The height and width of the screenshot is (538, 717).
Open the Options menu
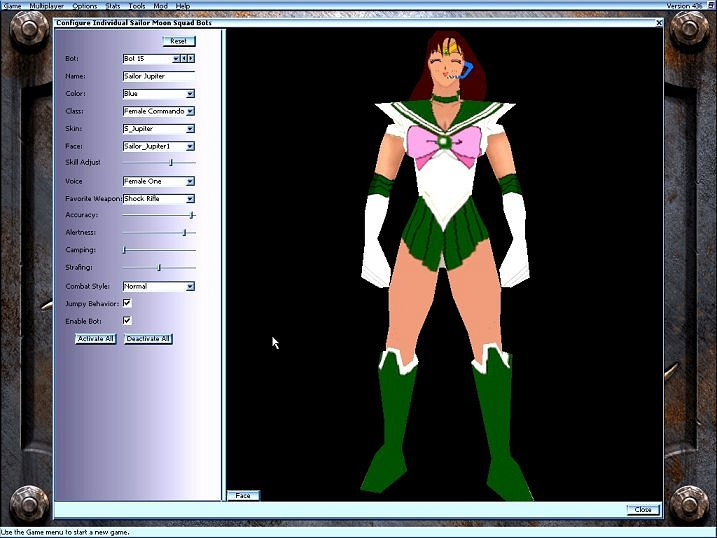84,6
